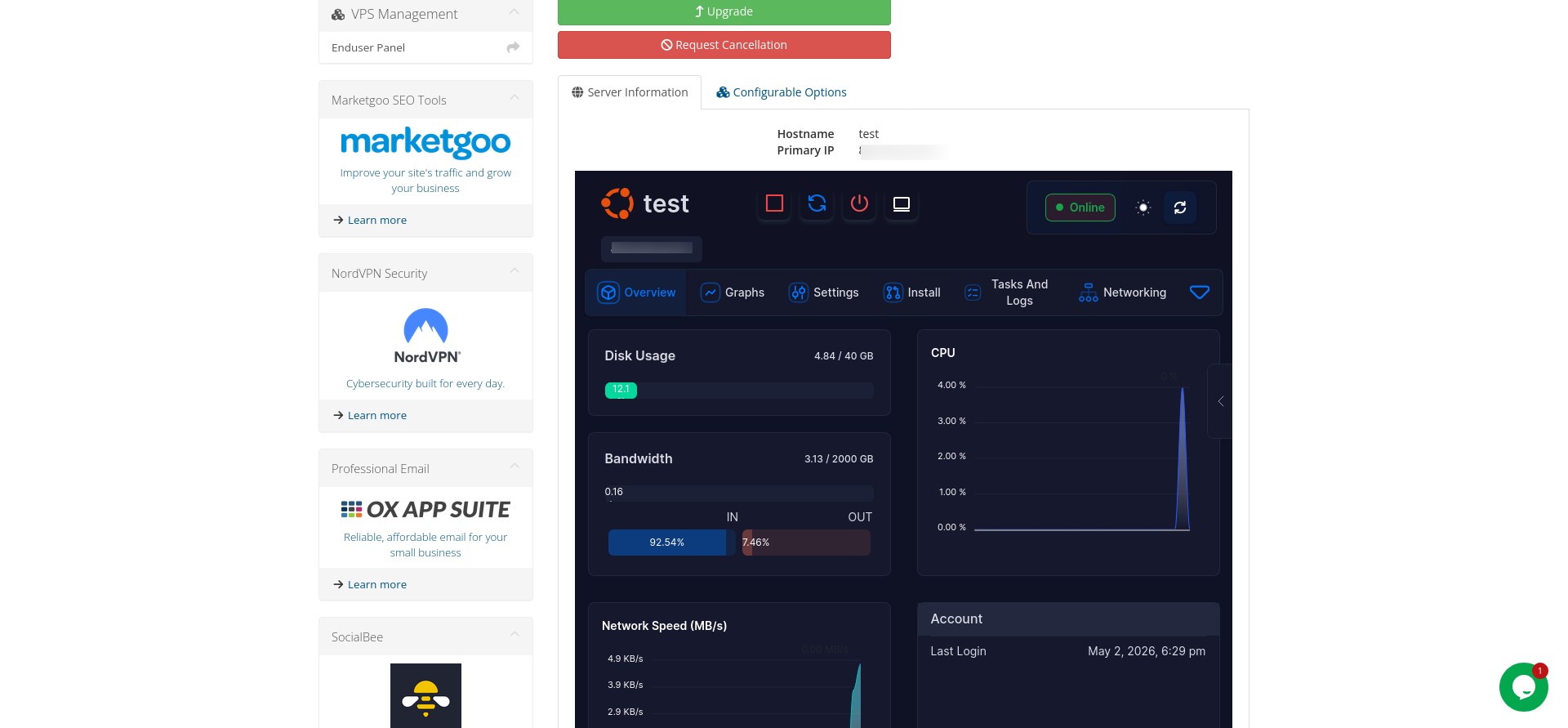Viewport: 1568px width, 728px height.
Task: Switch to the Graphs tab
Action: (x=733, y=293)
